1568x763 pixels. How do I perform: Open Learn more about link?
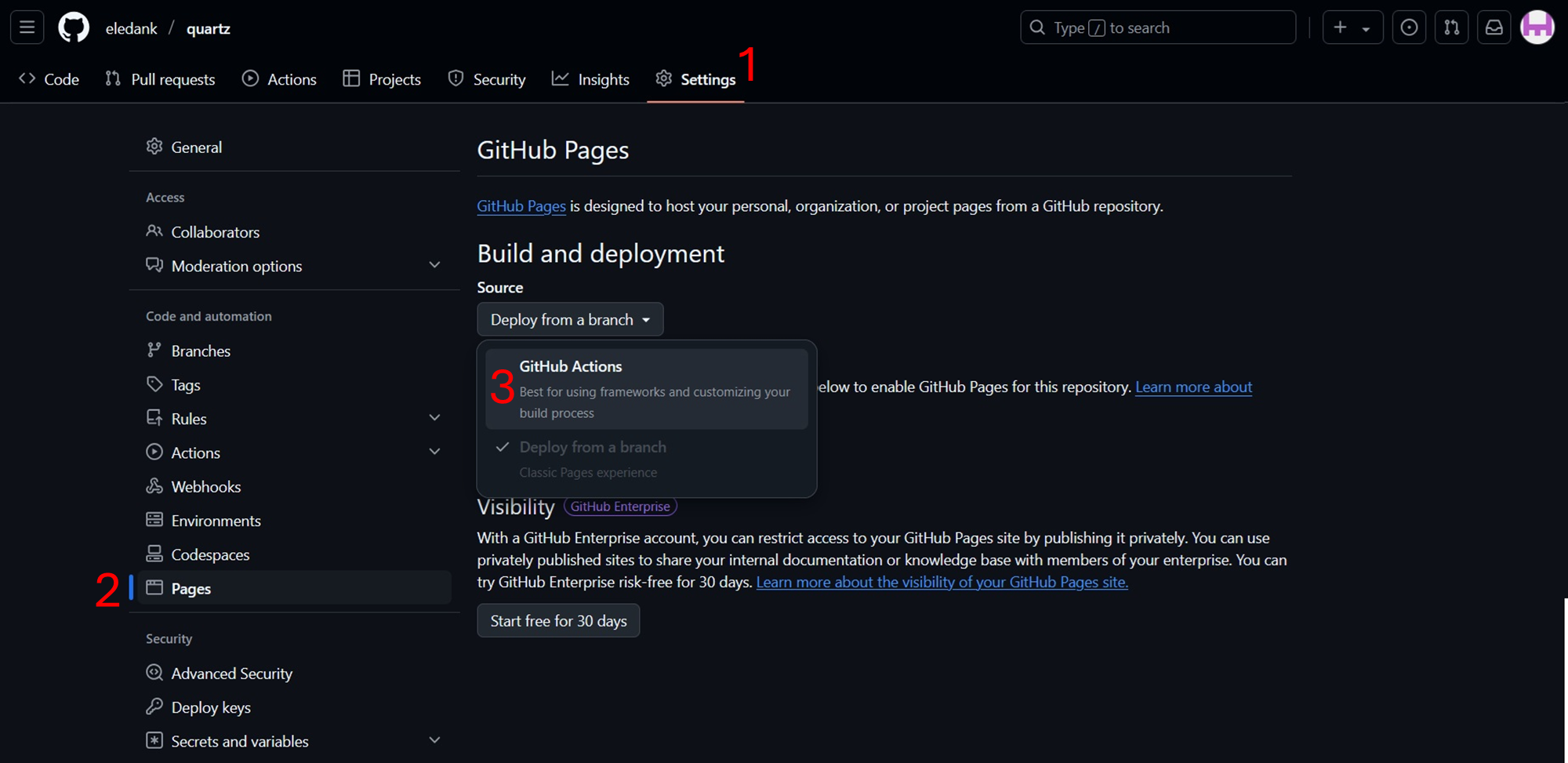1193,387
